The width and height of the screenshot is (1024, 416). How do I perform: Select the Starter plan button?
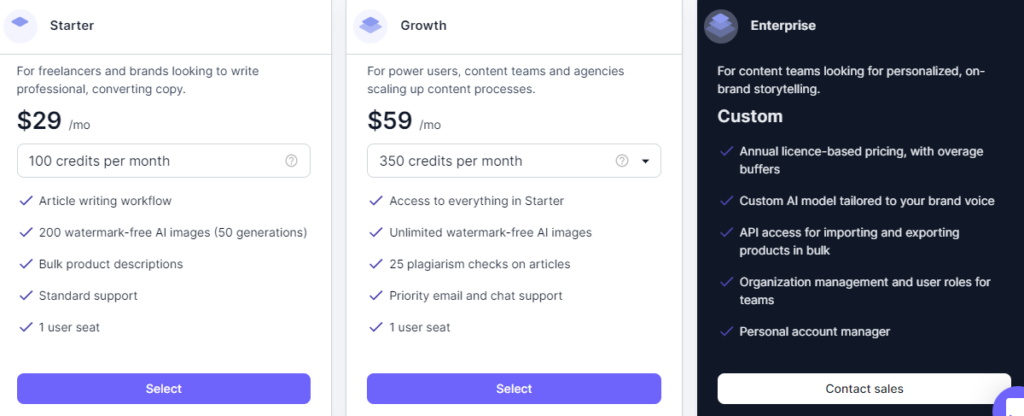click(163, 389)
